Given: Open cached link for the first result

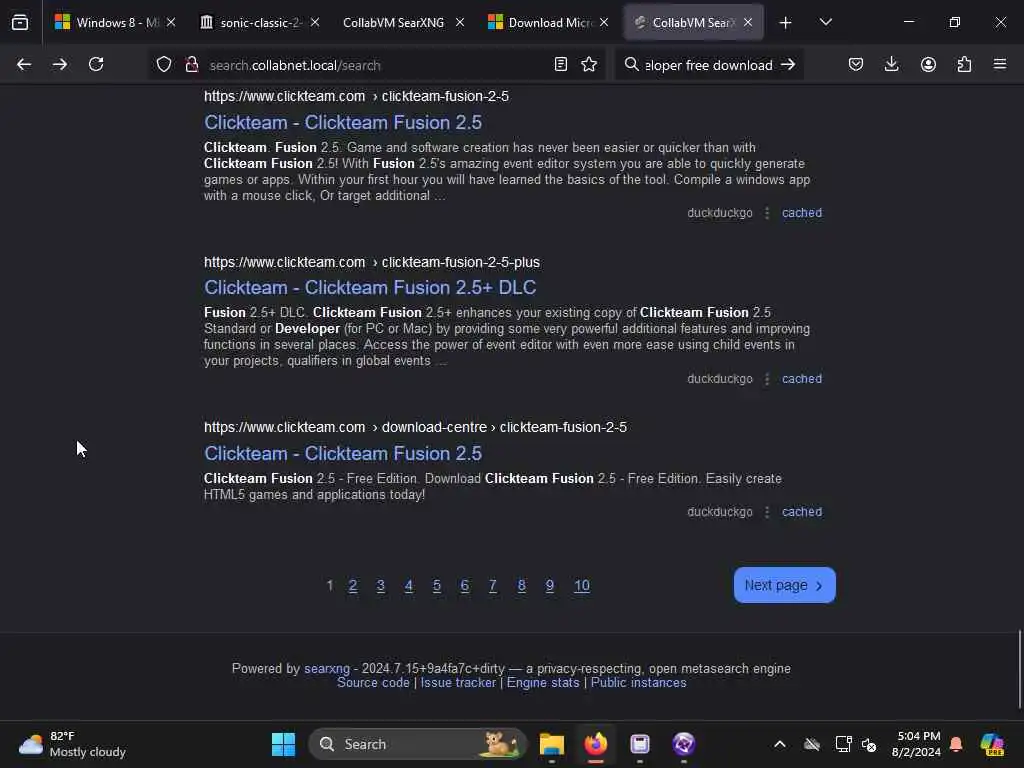Looking at the screenshot, I should tap(802, 213).
